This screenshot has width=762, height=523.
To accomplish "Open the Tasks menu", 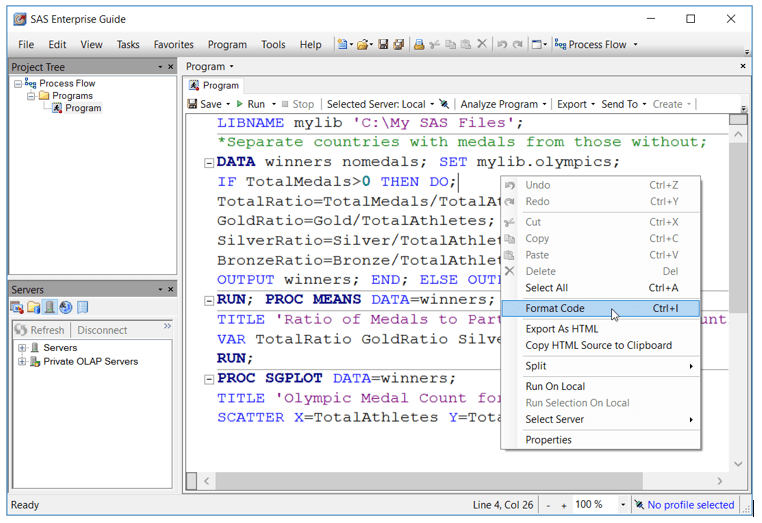I will [128, 44].
